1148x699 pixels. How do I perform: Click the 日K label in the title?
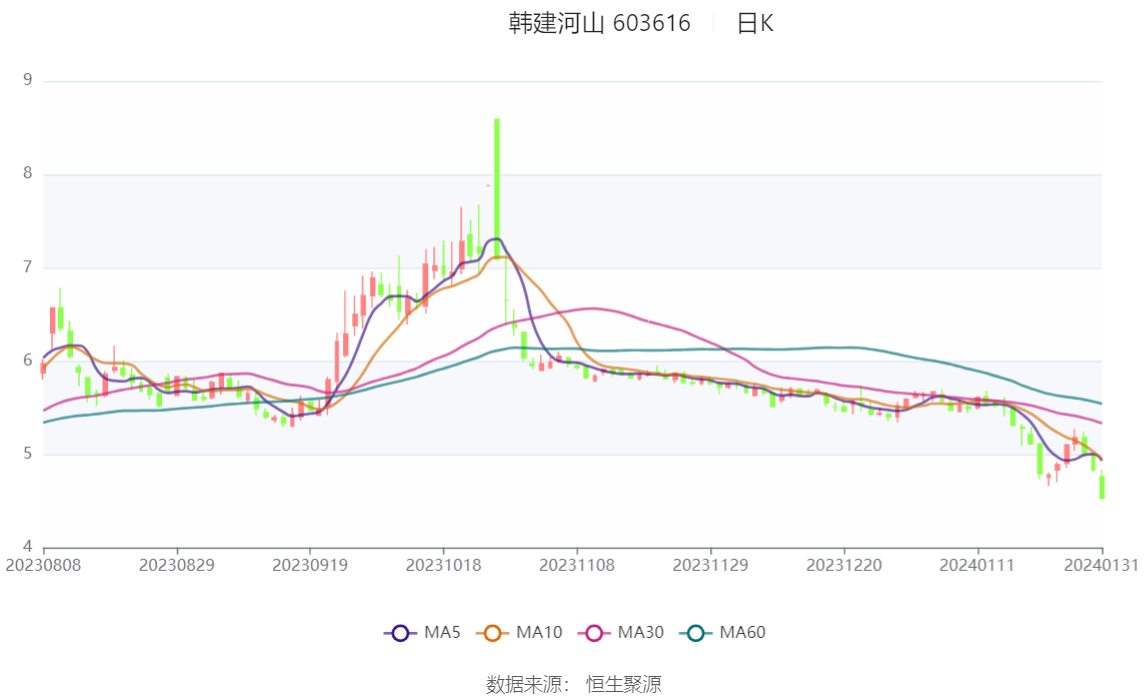click(x=755, y=23)
